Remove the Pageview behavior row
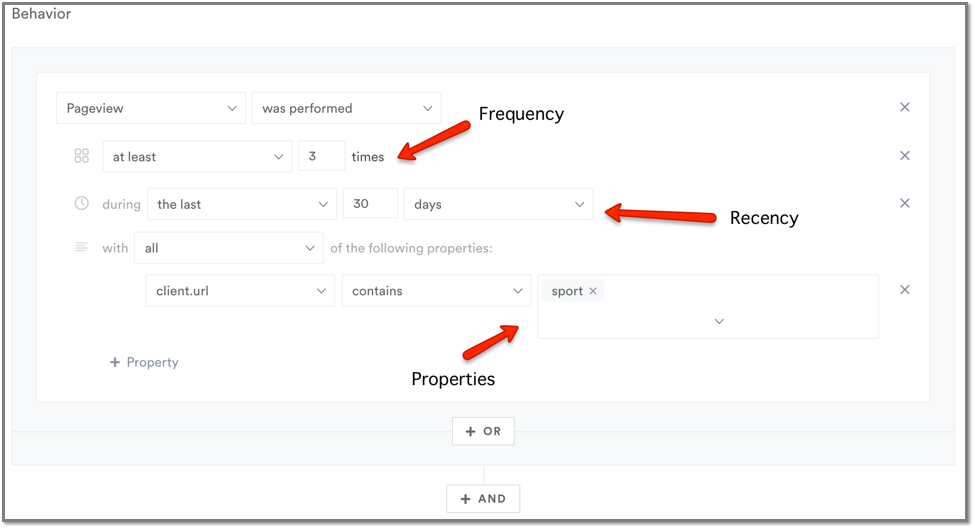This screenshot has height=529, width=975. pos(905,107)
